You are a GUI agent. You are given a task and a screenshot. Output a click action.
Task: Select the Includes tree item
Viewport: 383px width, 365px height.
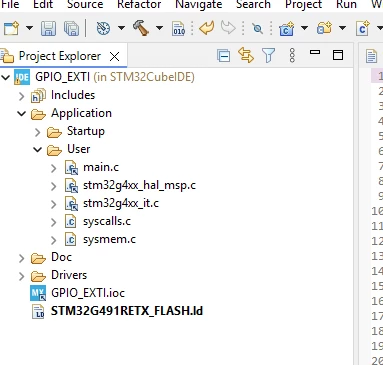coord(73,95)
